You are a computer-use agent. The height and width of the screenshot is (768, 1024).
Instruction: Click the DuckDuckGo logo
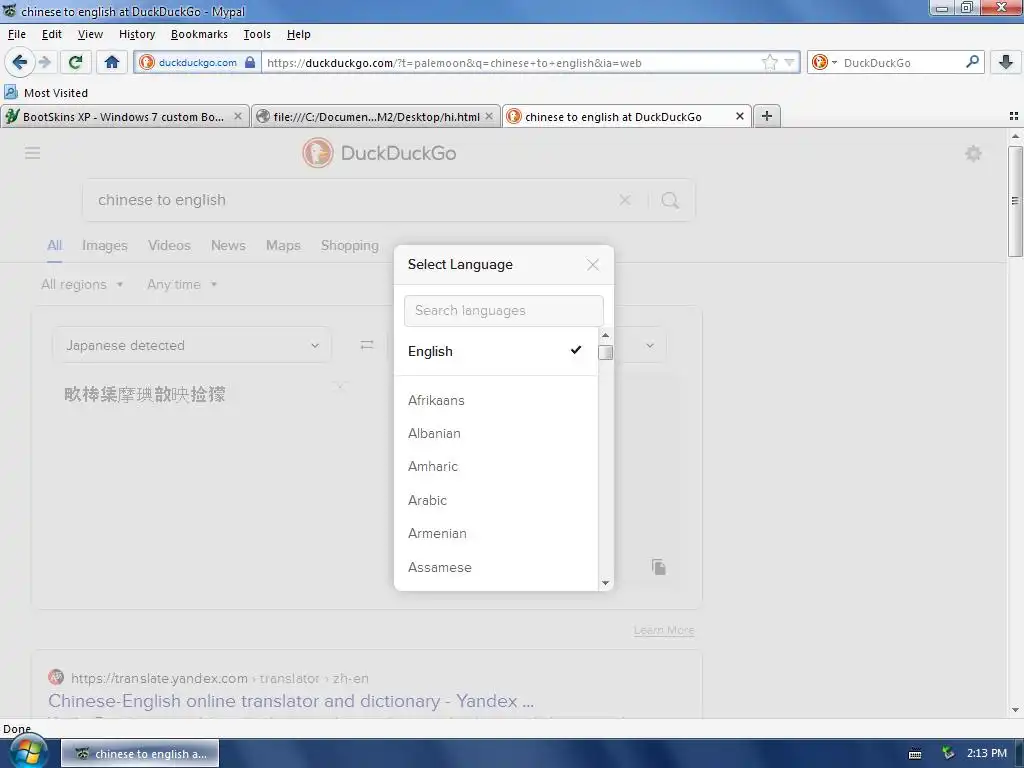click(379, 153)
